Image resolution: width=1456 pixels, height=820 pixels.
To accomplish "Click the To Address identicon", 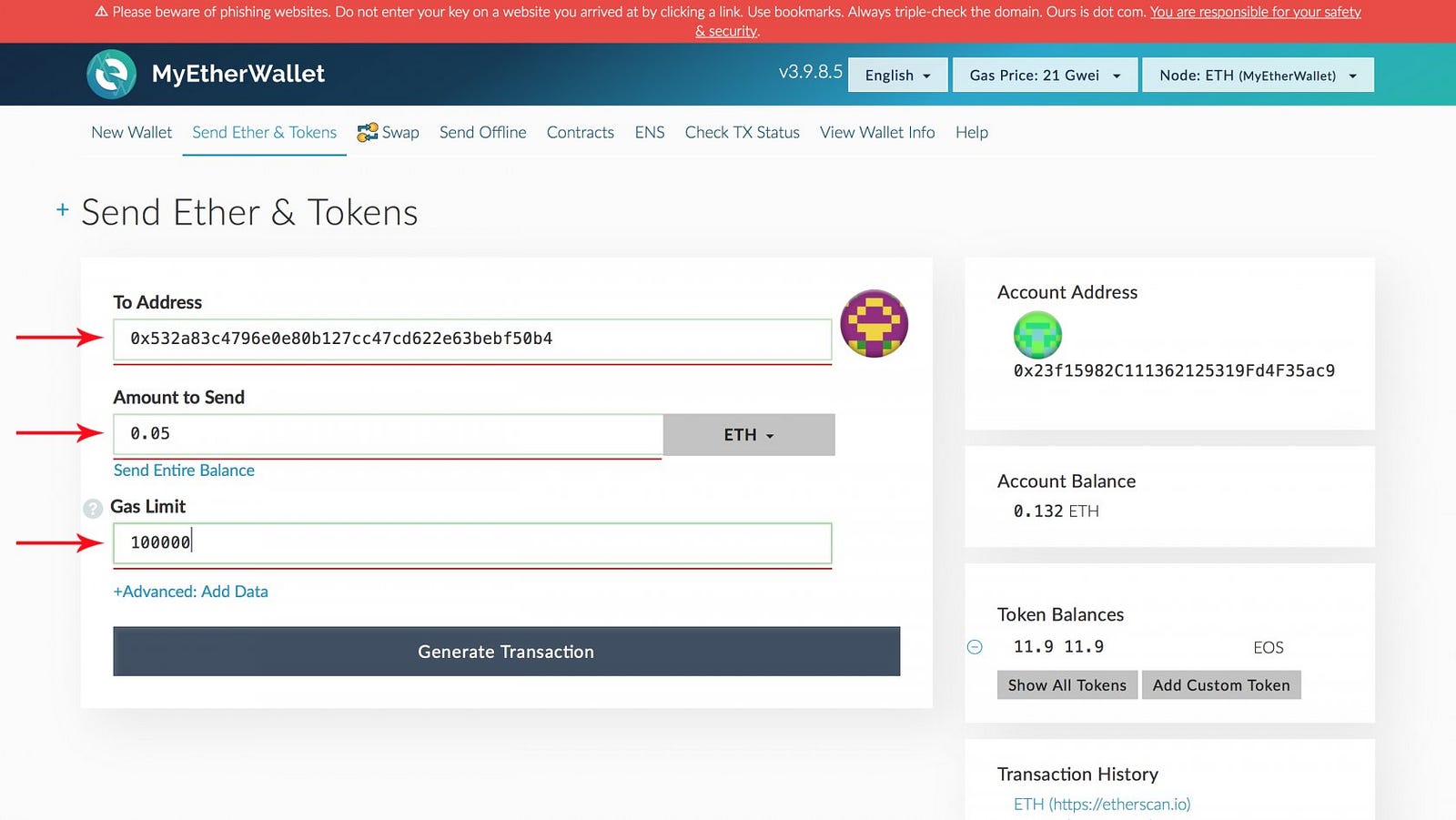I will point(874,324).
